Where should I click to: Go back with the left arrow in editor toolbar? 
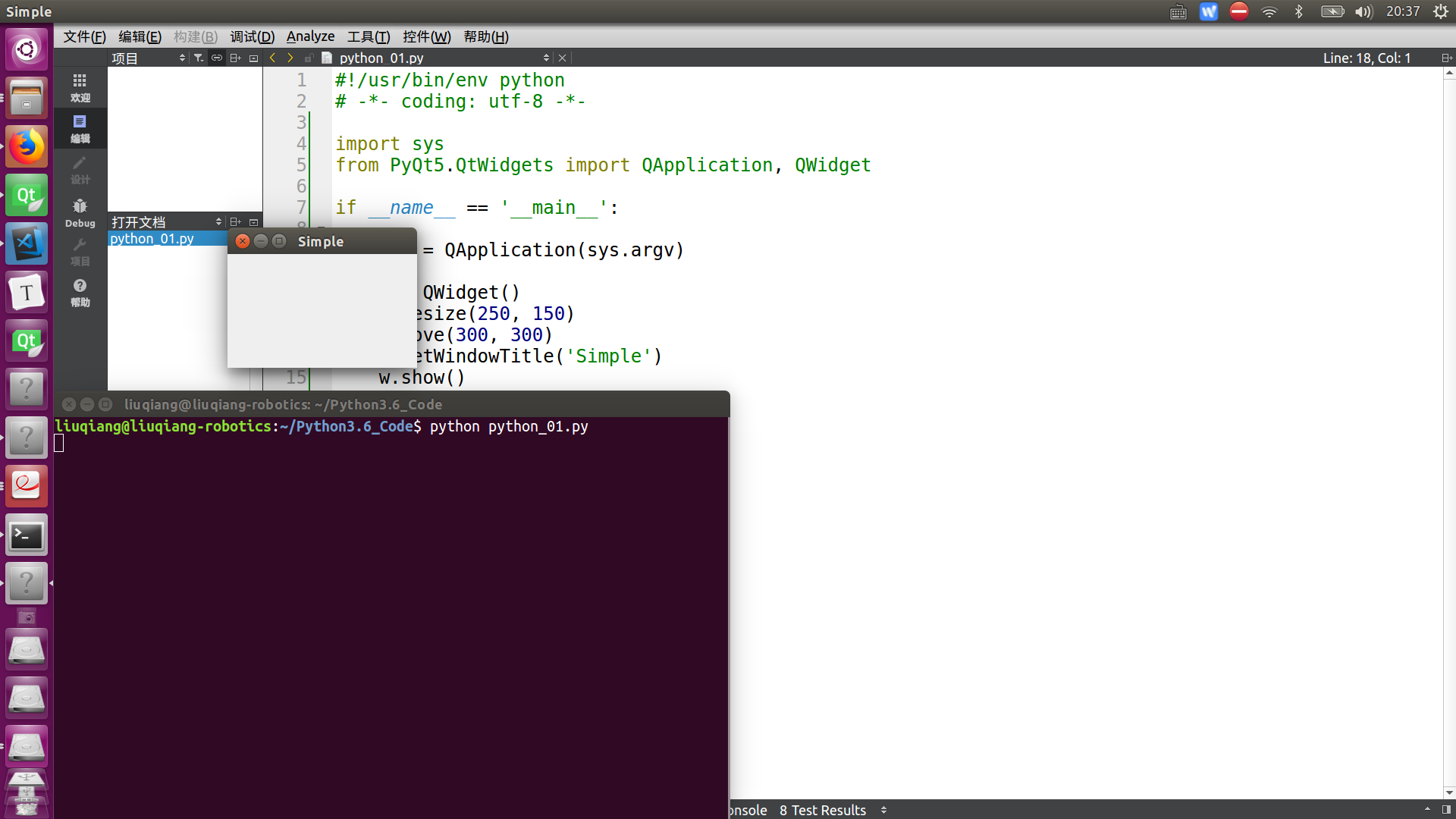click(272, 58)
